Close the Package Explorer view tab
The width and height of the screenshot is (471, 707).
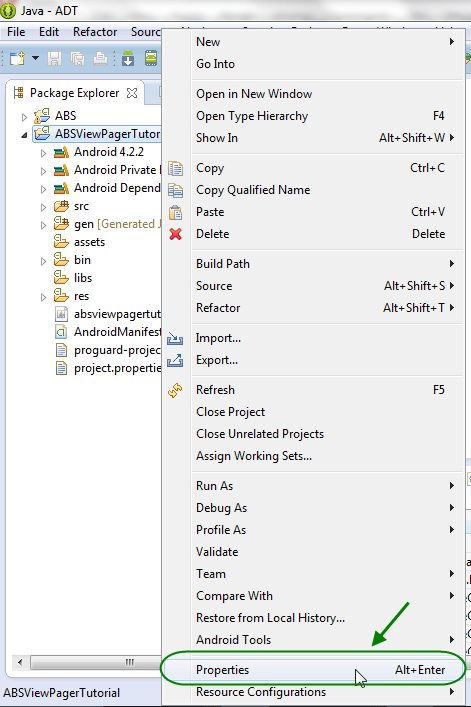coord(132,93)
